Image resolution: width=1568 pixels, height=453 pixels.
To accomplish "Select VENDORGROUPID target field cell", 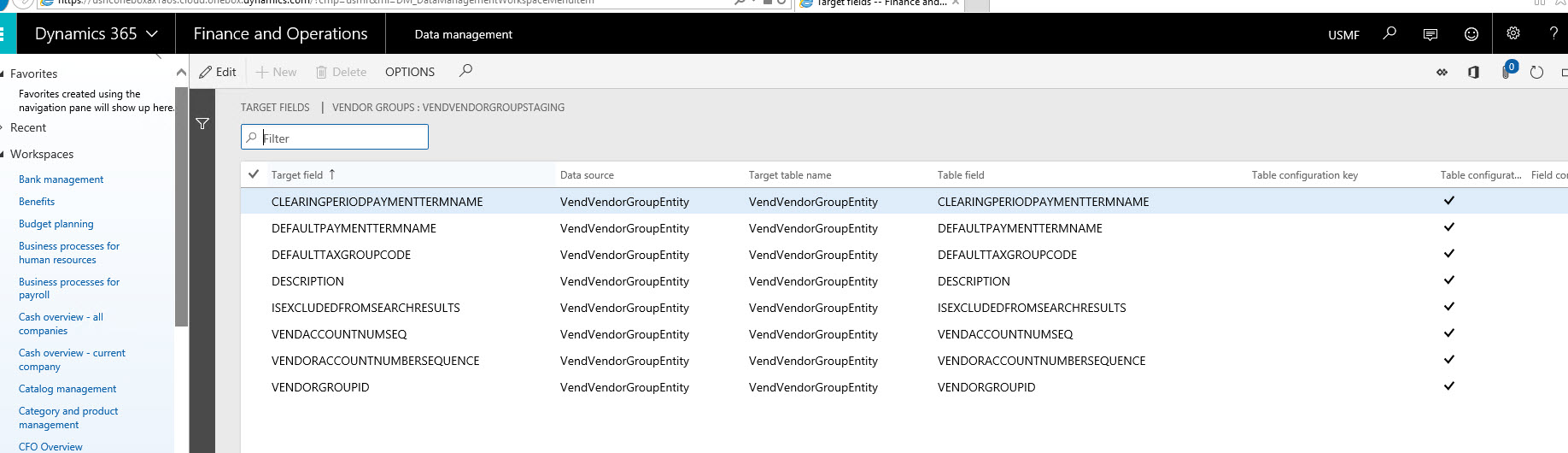I will pos(320,387).
